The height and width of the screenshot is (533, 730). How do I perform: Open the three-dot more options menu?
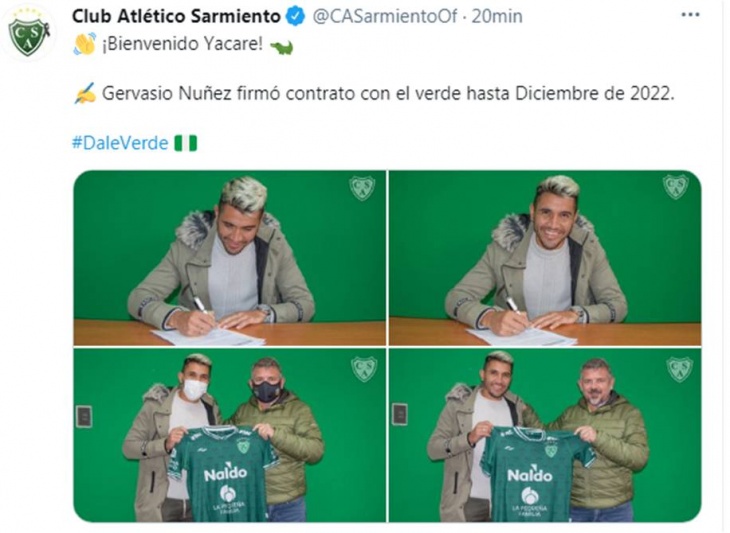tap(690, 15)
